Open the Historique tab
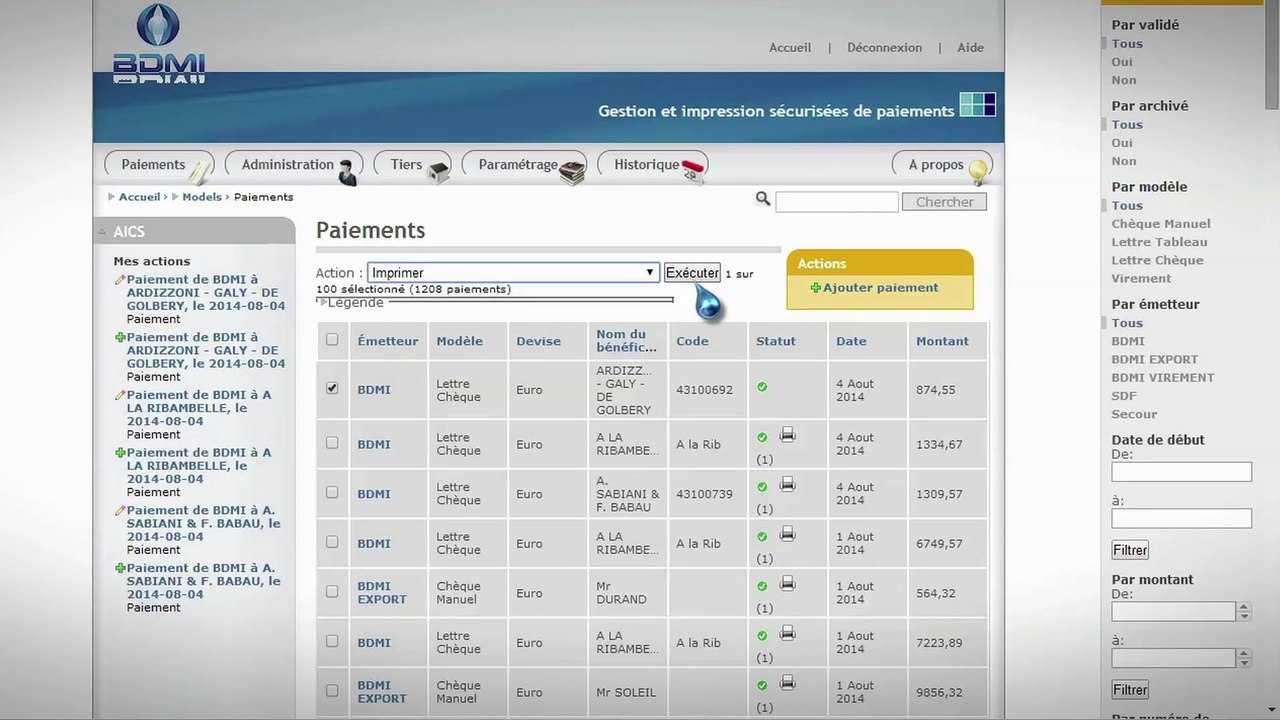This screenshot has width=1280, height=720. (653, 165)
